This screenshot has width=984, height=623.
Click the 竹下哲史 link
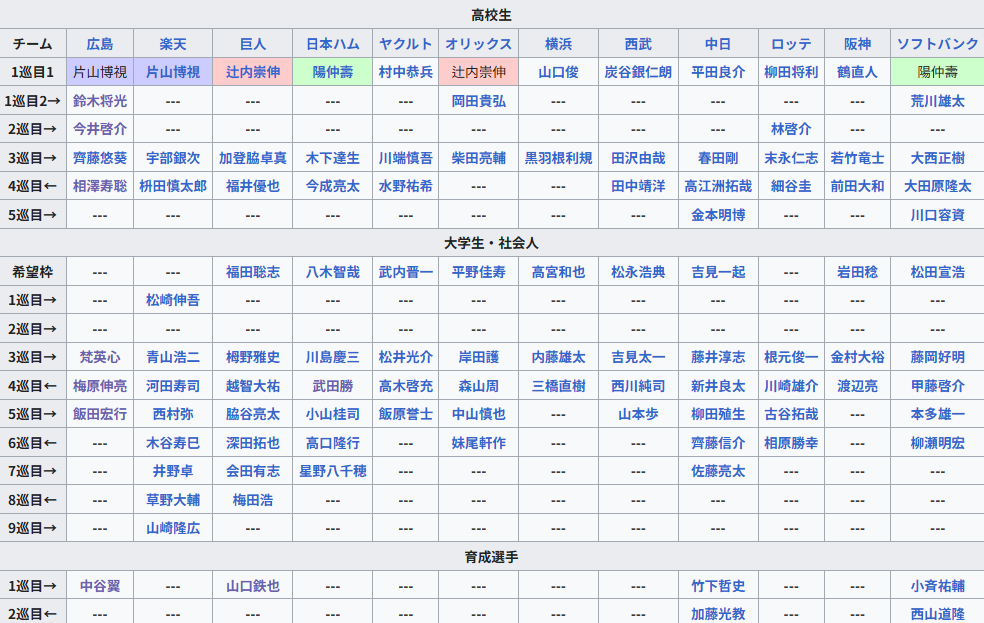coord(718,586)
